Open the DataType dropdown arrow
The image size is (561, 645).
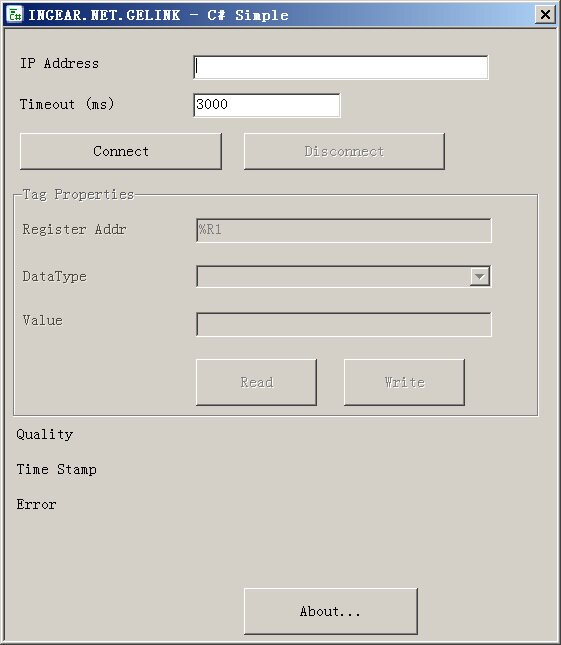click(480, 276)
